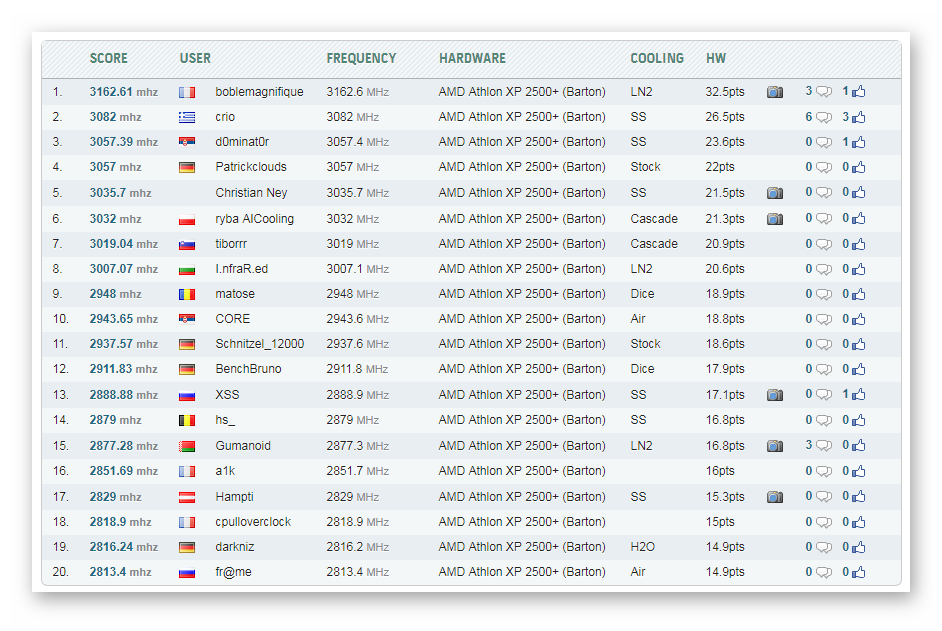
Task: Open comments bubble in crio row
Action: tap(824, 117)
